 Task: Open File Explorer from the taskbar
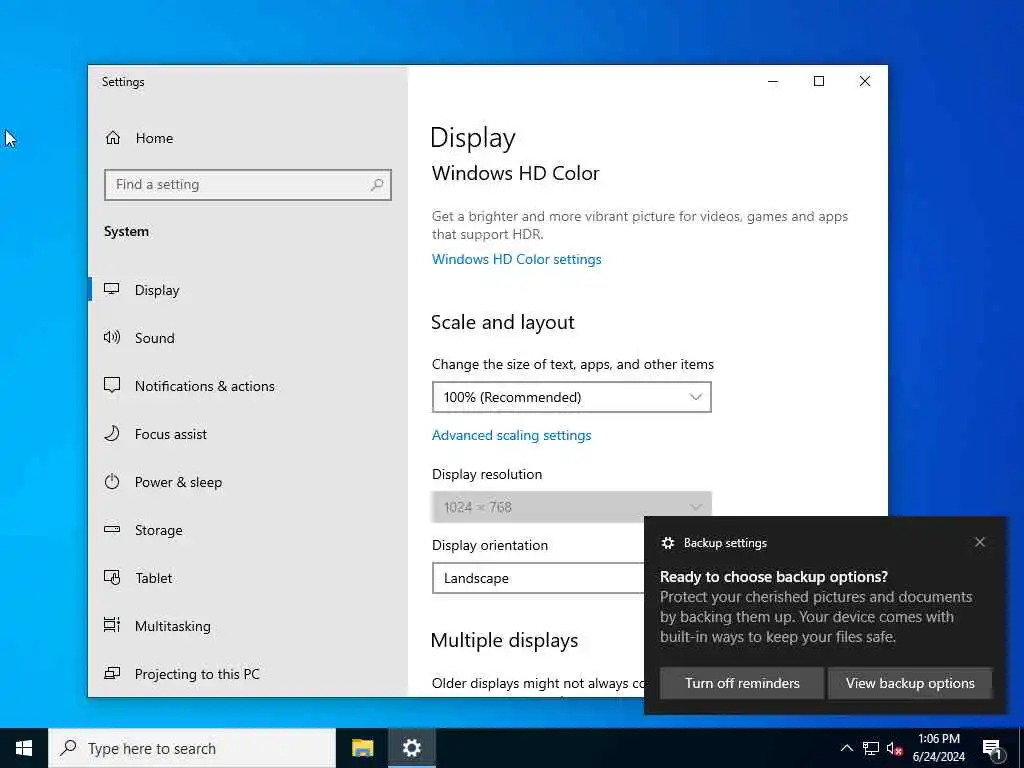(x=362, y=748)
